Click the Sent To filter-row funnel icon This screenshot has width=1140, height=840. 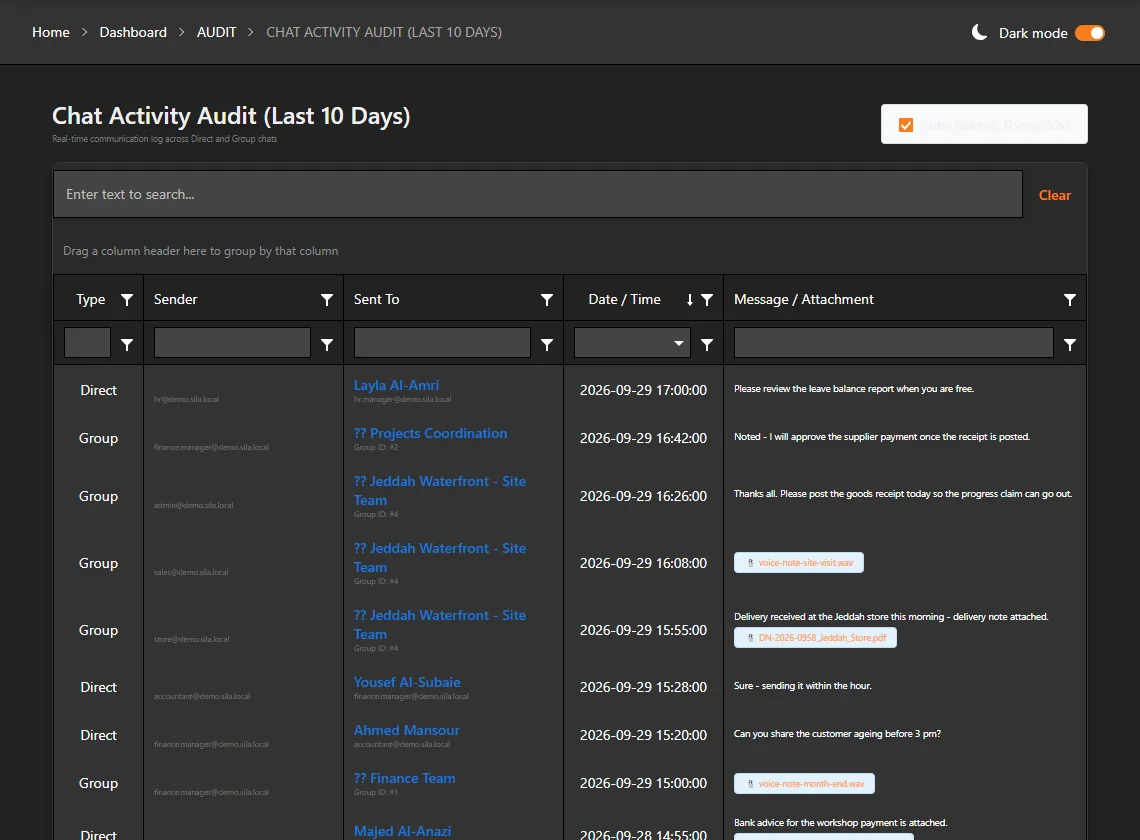click(x=547, y=345)
